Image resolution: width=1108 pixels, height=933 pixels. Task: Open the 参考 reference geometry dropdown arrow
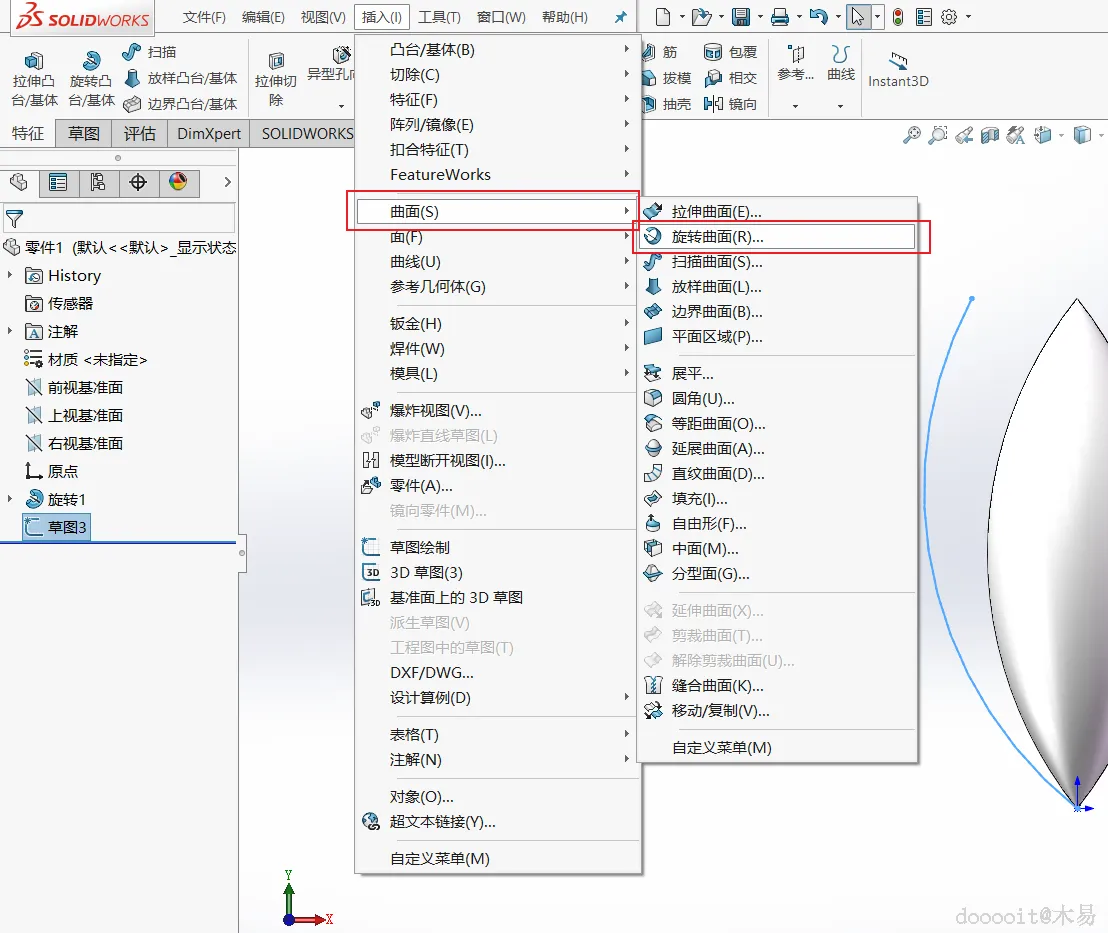tap(795, 106)
